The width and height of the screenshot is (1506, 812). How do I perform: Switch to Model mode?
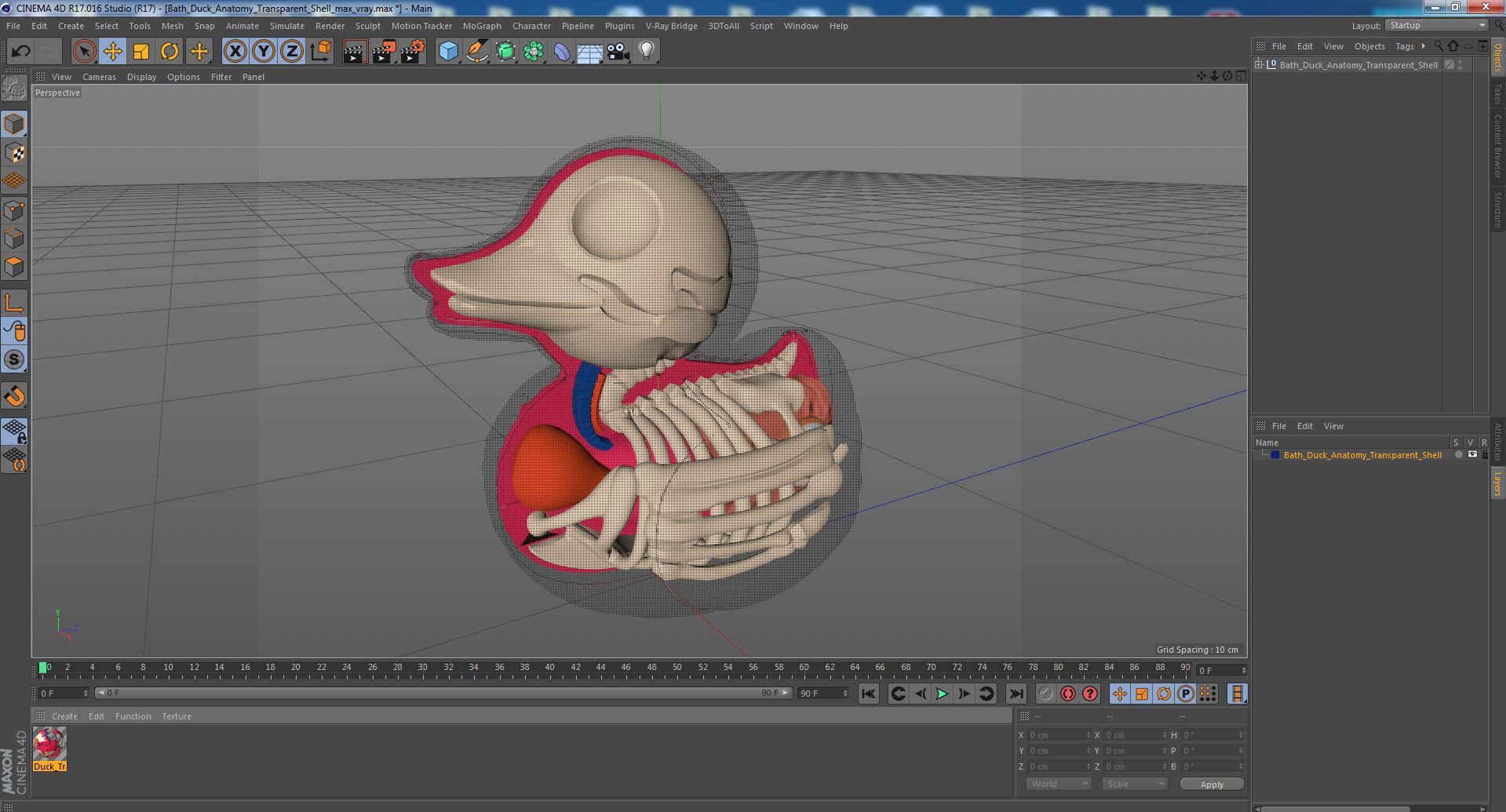(x=14, y=124)
